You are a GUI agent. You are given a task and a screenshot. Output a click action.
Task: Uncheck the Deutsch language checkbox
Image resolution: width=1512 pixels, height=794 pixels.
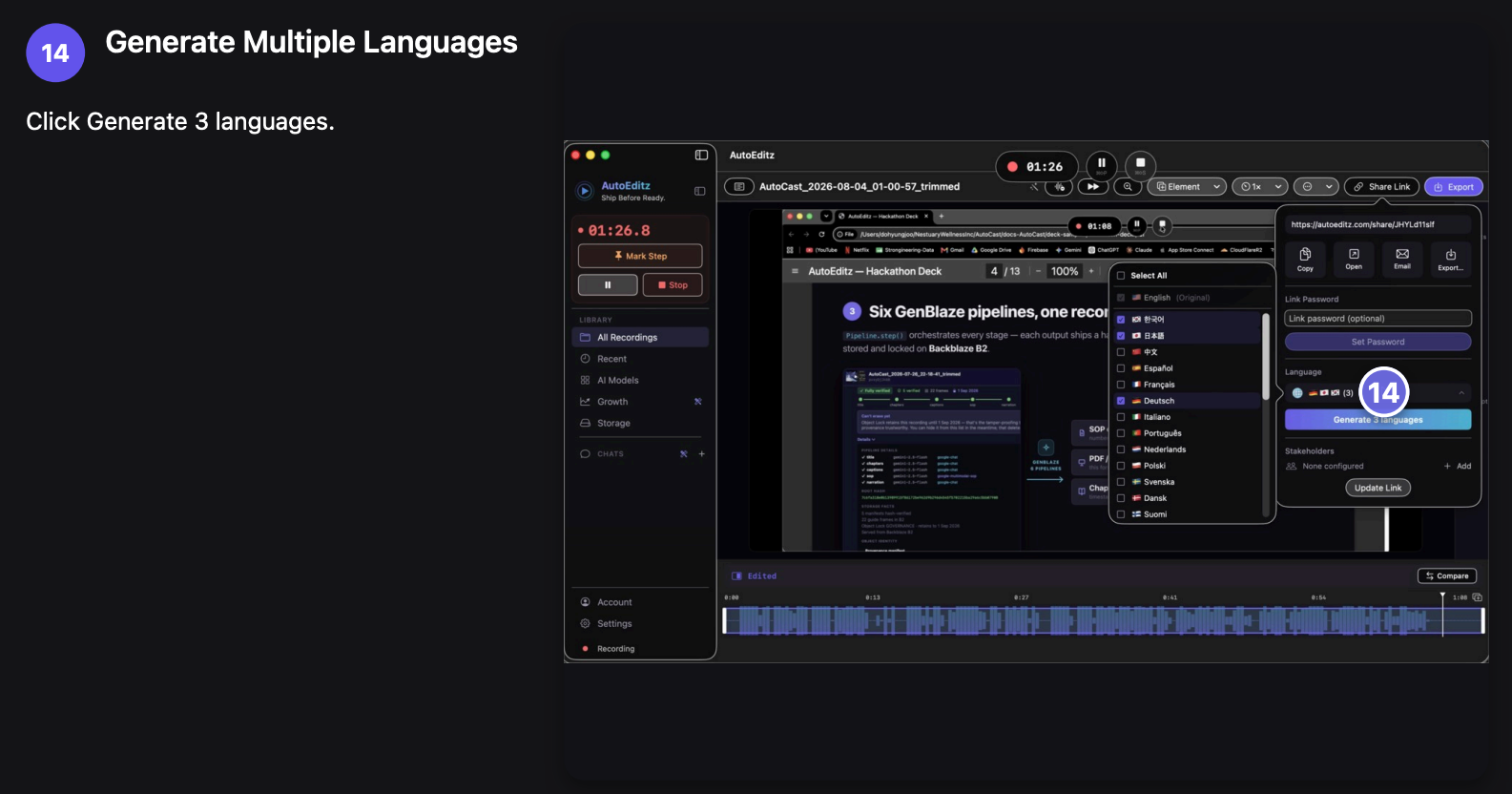point(1121,401)
